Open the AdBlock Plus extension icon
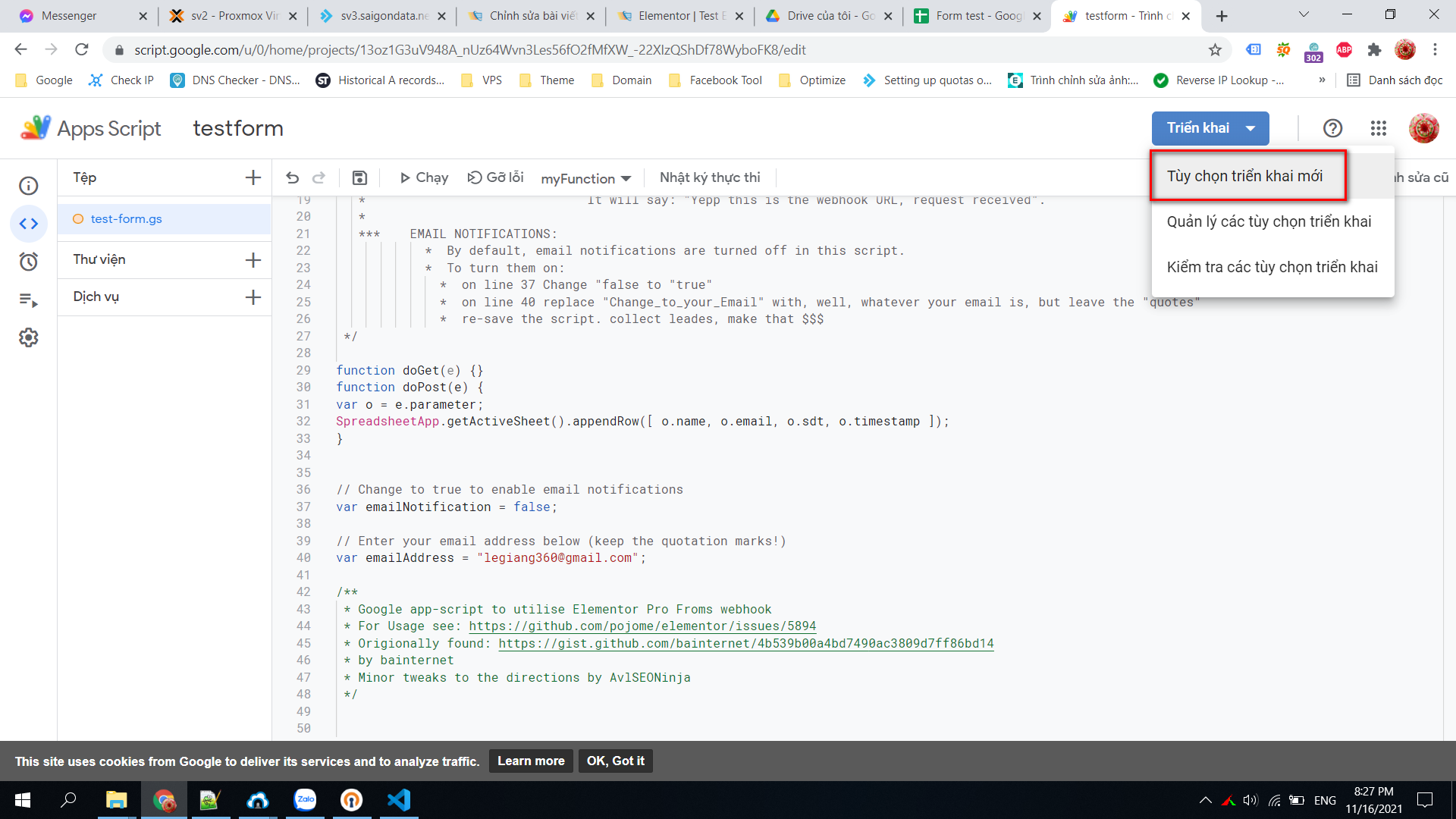Screen dimensions: 1456x819 pos(1344,50)
